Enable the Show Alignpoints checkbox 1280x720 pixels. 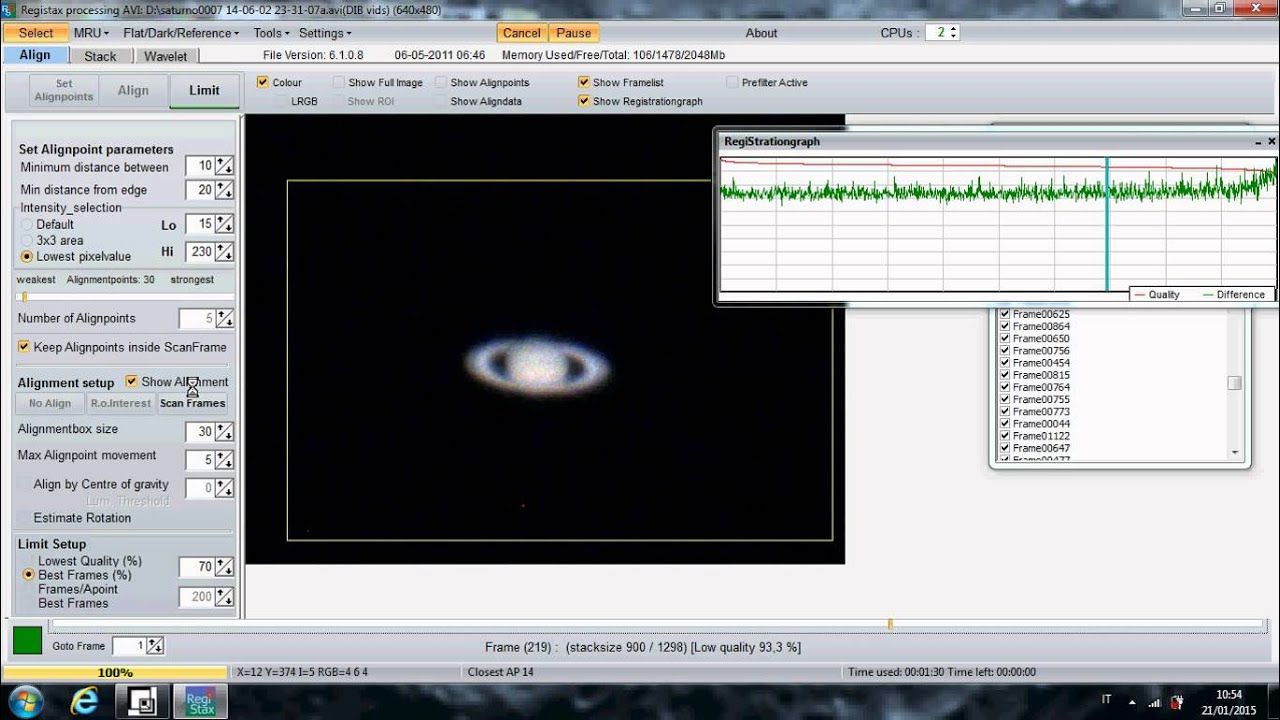tap(441, 83)
